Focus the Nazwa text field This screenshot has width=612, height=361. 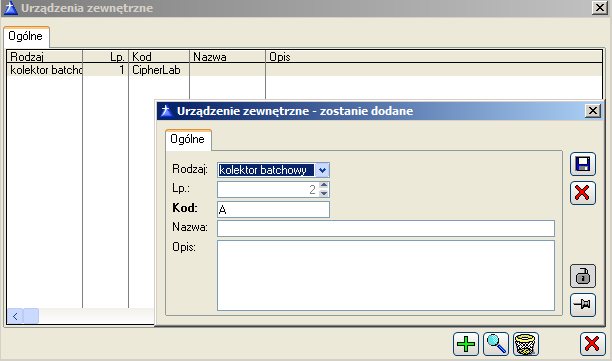point(386,228)
